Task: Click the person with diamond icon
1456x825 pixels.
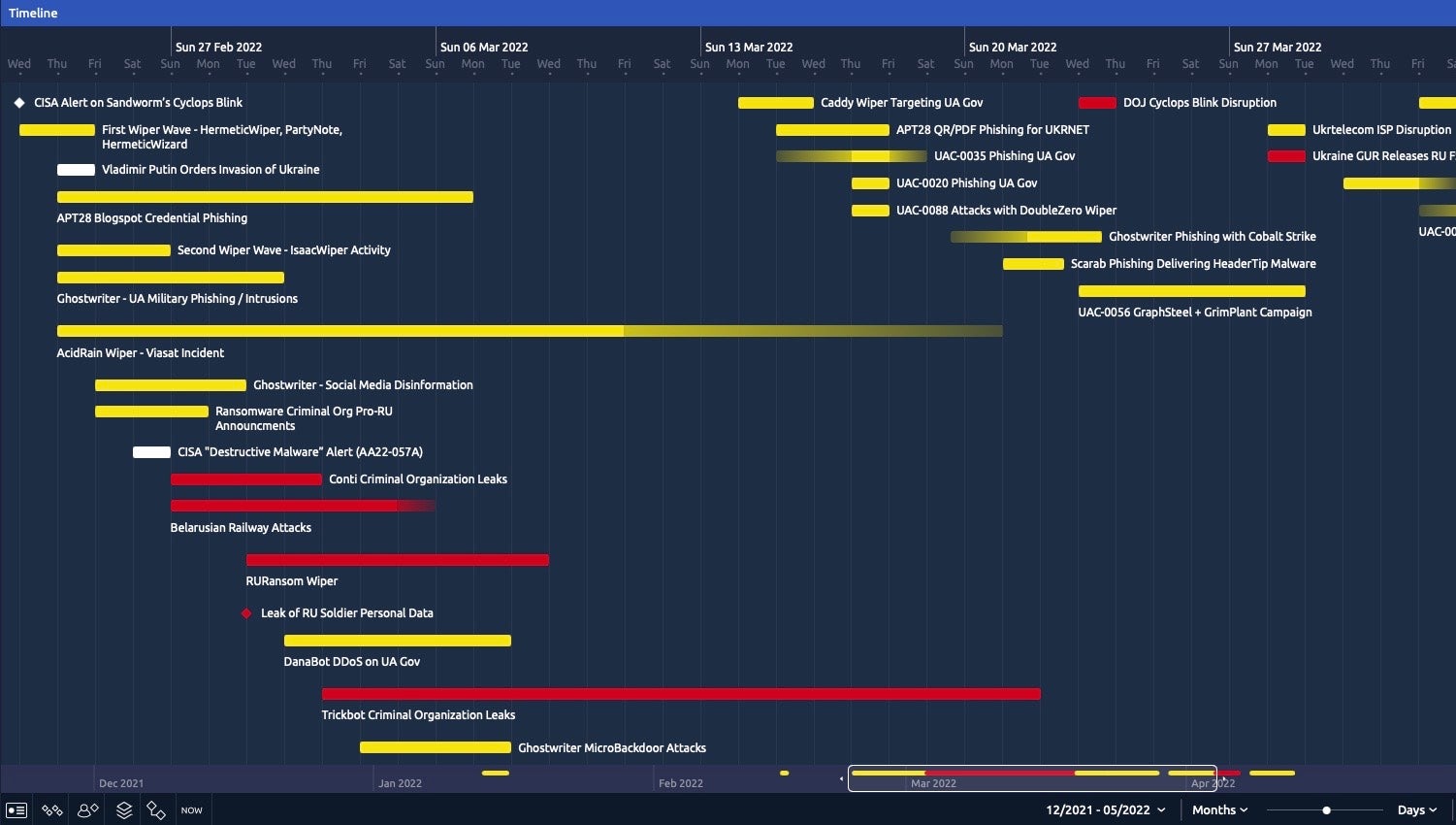Action: [x=88, y=809]
